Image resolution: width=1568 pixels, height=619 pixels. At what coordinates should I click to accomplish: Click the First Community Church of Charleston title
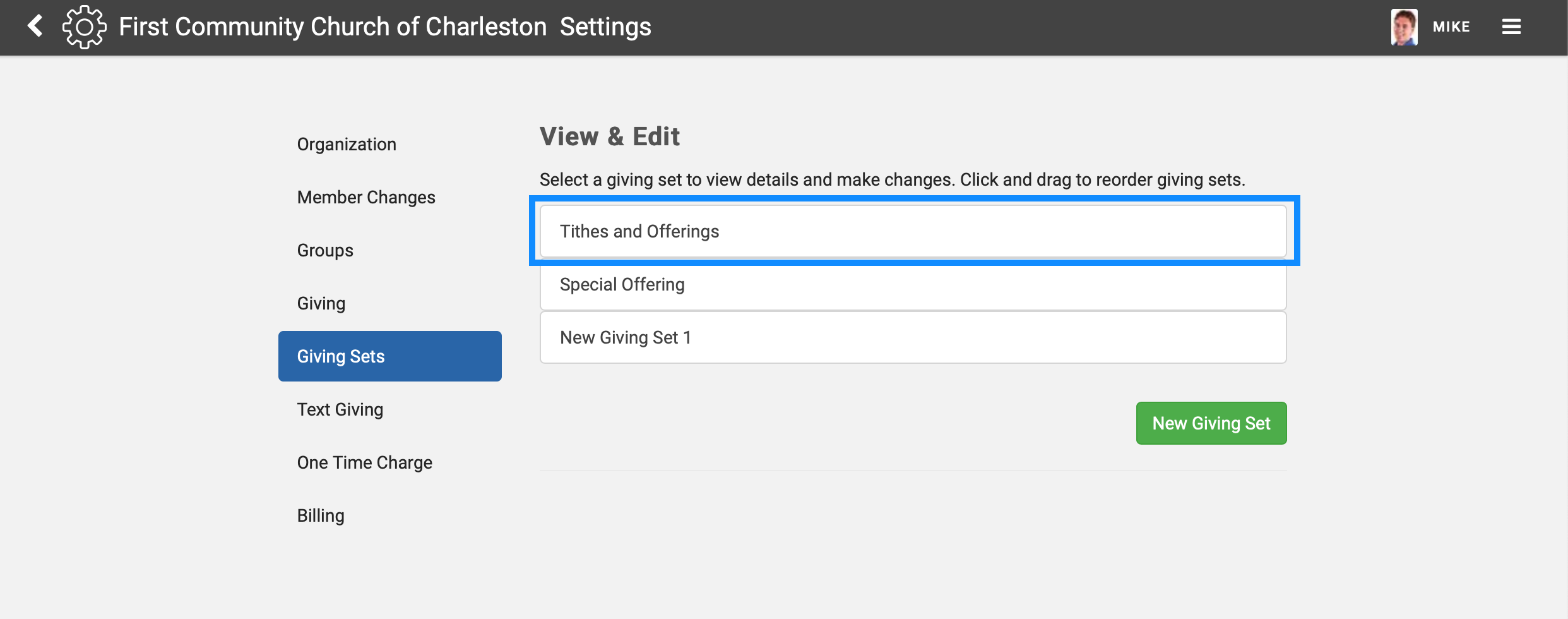pyautogui.click(x=333, y=27)
